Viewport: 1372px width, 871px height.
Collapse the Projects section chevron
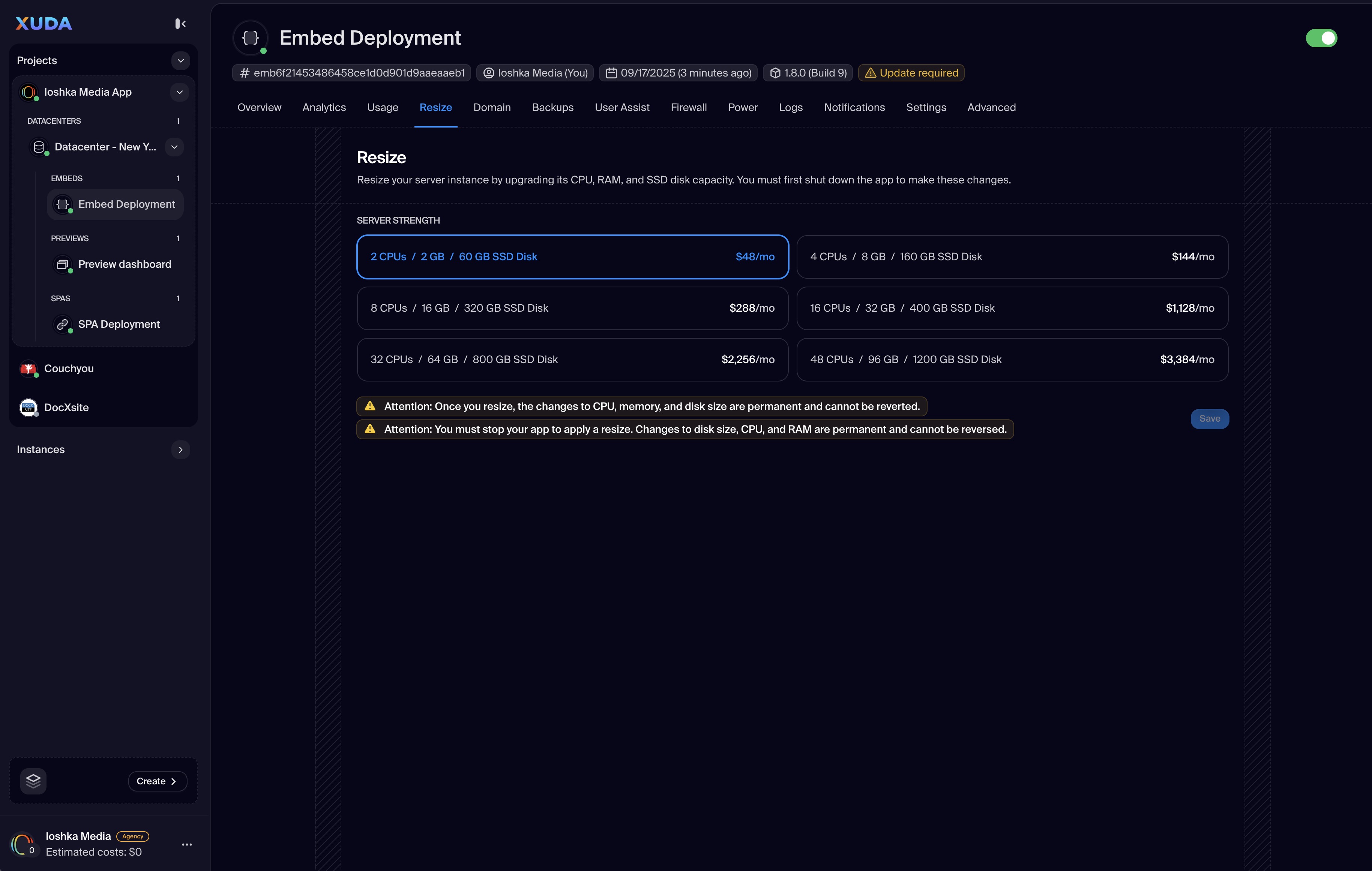coord(180,60)
